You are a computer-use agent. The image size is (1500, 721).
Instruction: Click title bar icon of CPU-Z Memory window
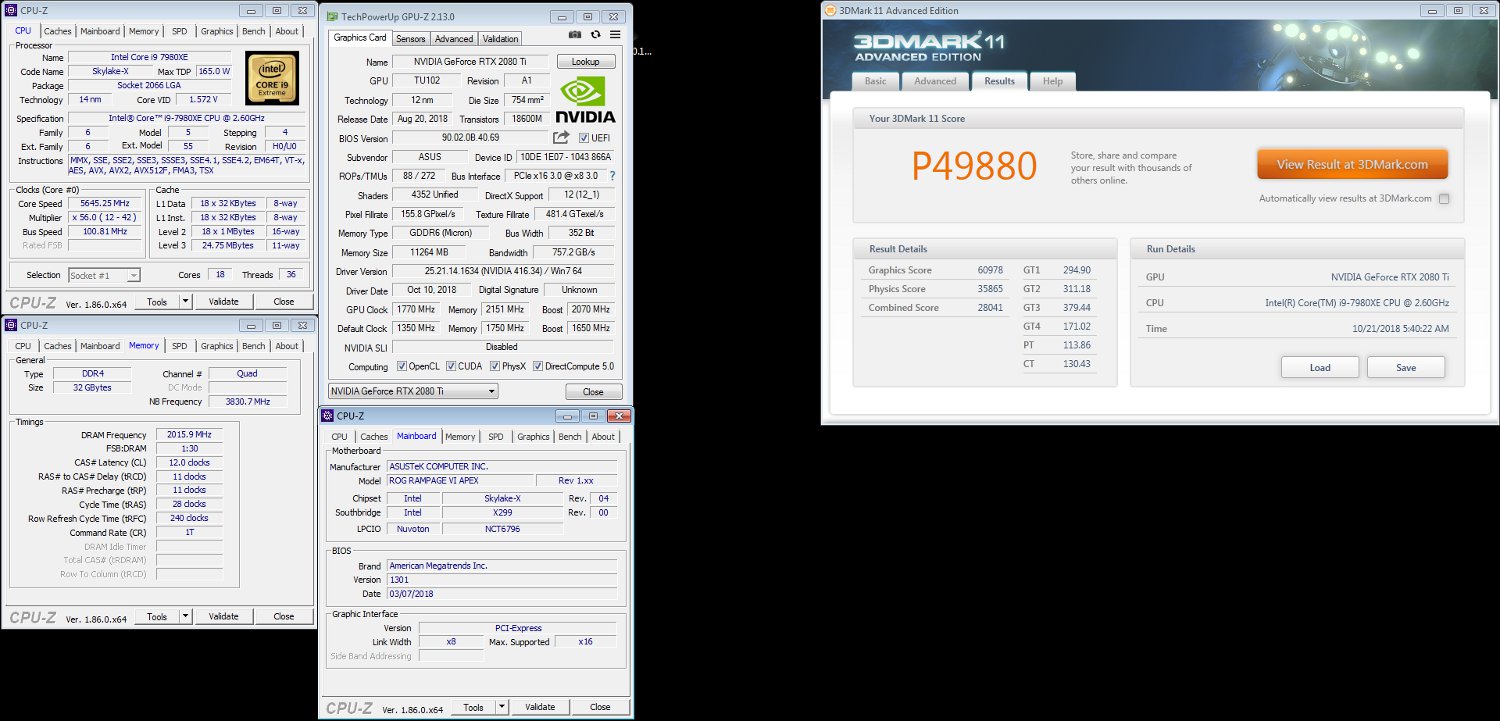pos(12,325)
